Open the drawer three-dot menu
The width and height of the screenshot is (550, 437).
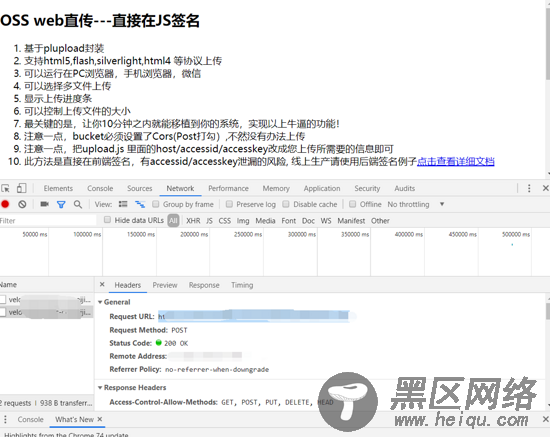5,419
